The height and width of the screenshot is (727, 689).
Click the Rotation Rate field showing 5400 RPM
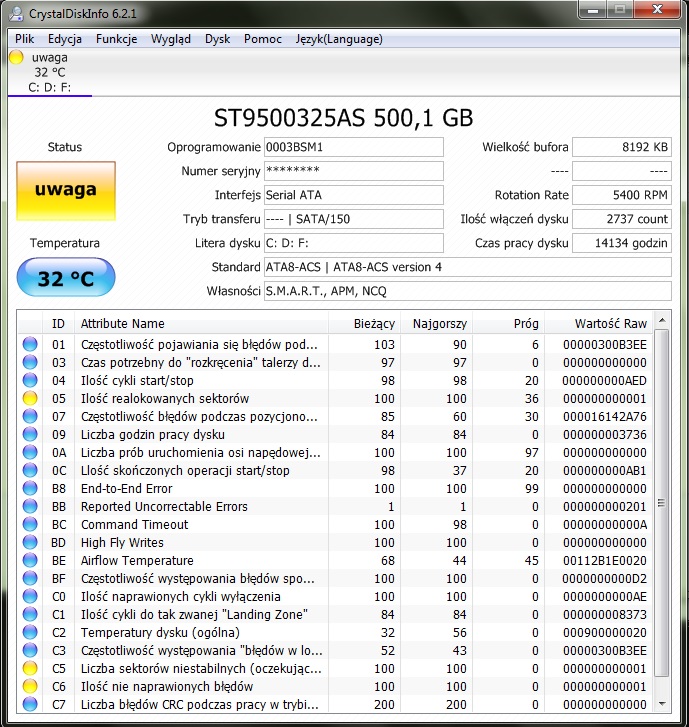pyautogui.click(x=622, y=195)
